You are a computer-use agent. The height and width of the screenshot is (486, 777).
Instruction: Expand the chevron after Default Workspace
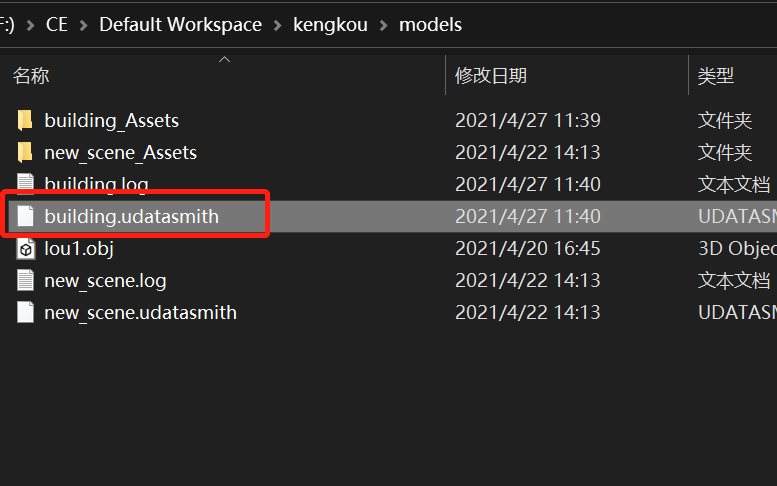click(278, 25)
